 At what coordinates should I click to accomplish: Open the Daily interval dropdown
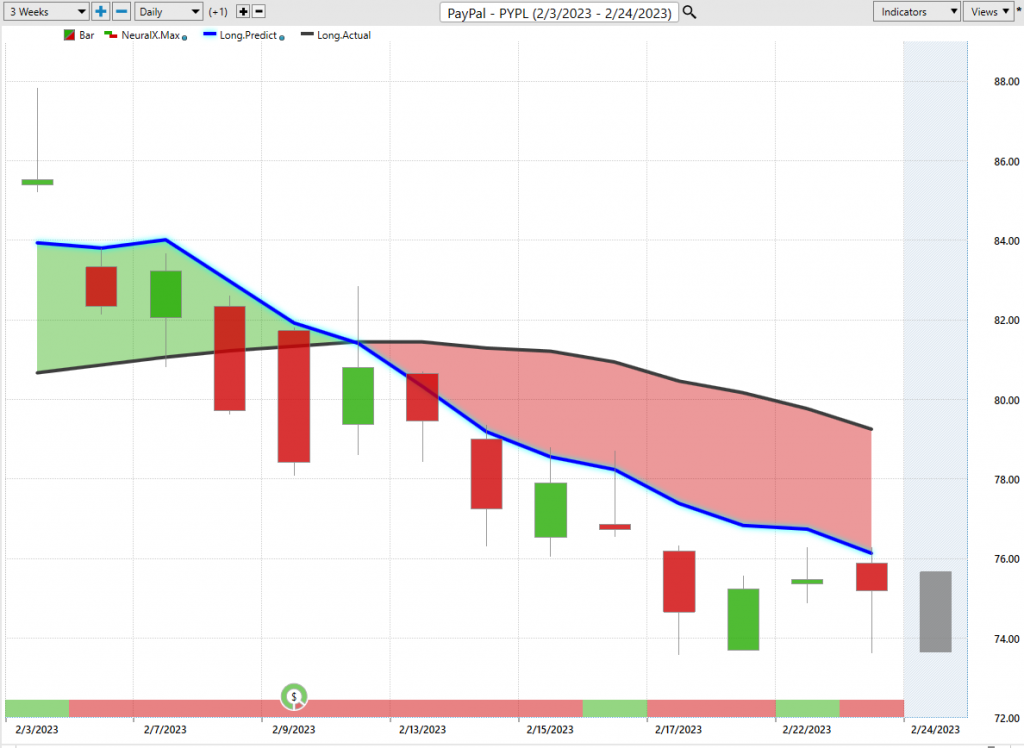(168, 12)
